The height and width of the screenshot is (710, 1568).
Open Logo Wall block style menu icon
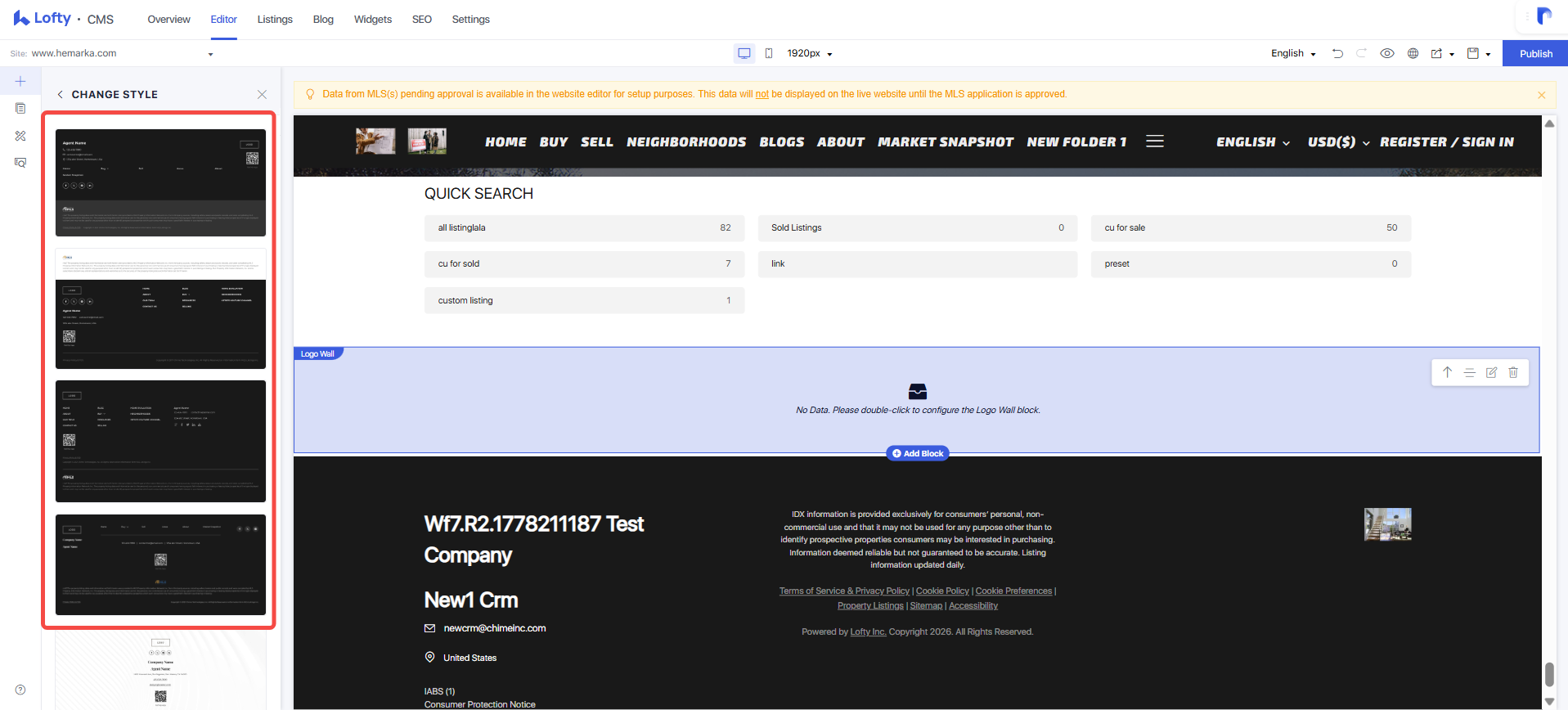pos(1469,372)
